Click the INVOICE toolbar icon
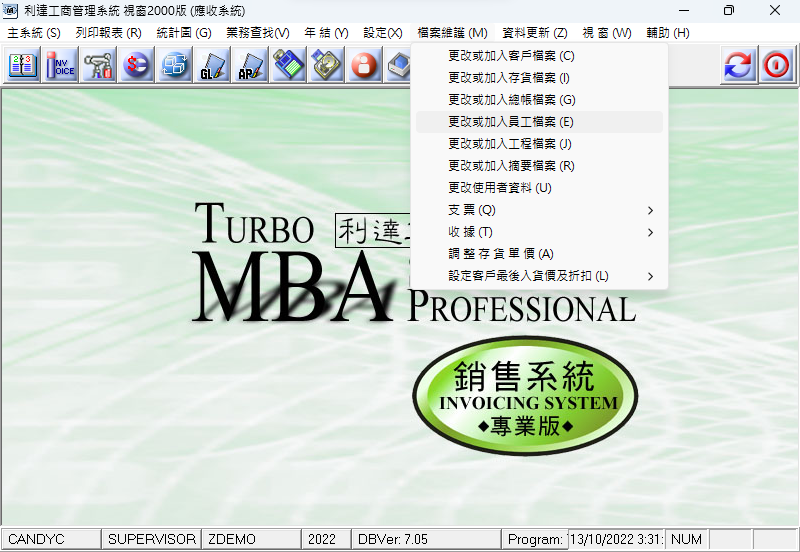The image size is (800, 552). click(61, 65)
